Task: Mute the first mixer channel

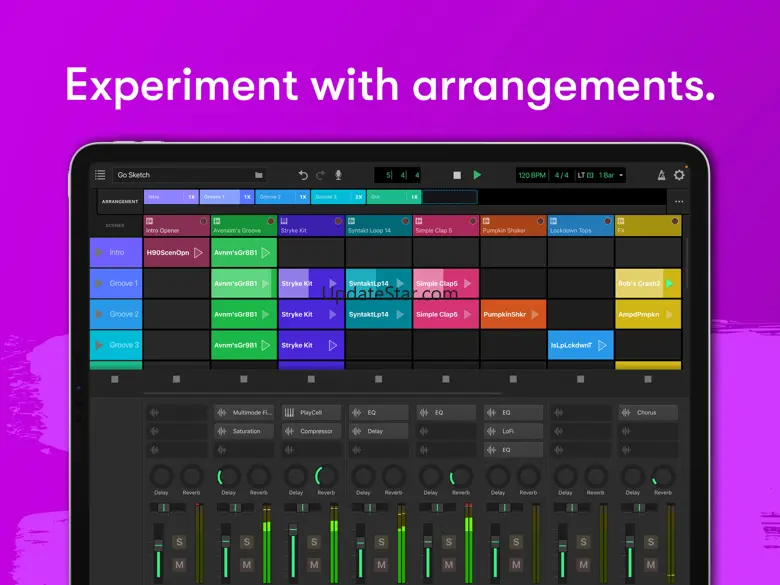Action: pyautogui.click(x=179, y=565)
